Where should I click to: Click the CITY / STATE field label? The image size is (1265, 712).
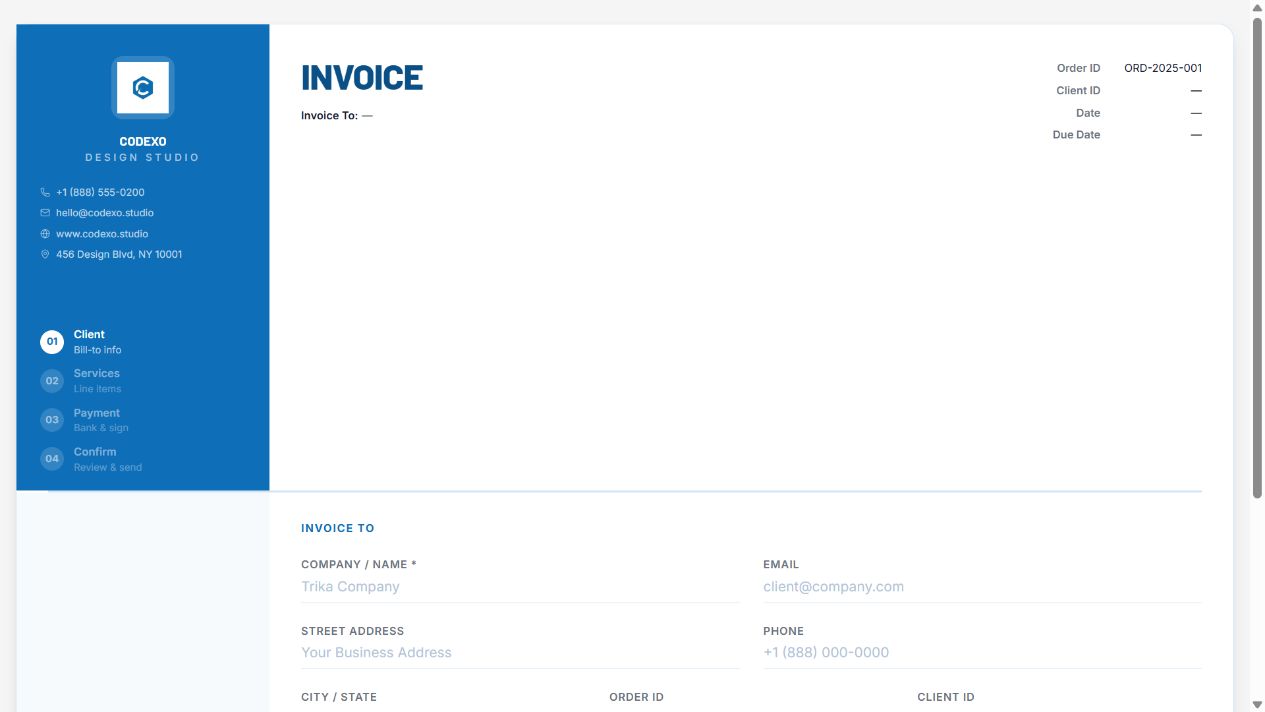[x=339, y=697]
